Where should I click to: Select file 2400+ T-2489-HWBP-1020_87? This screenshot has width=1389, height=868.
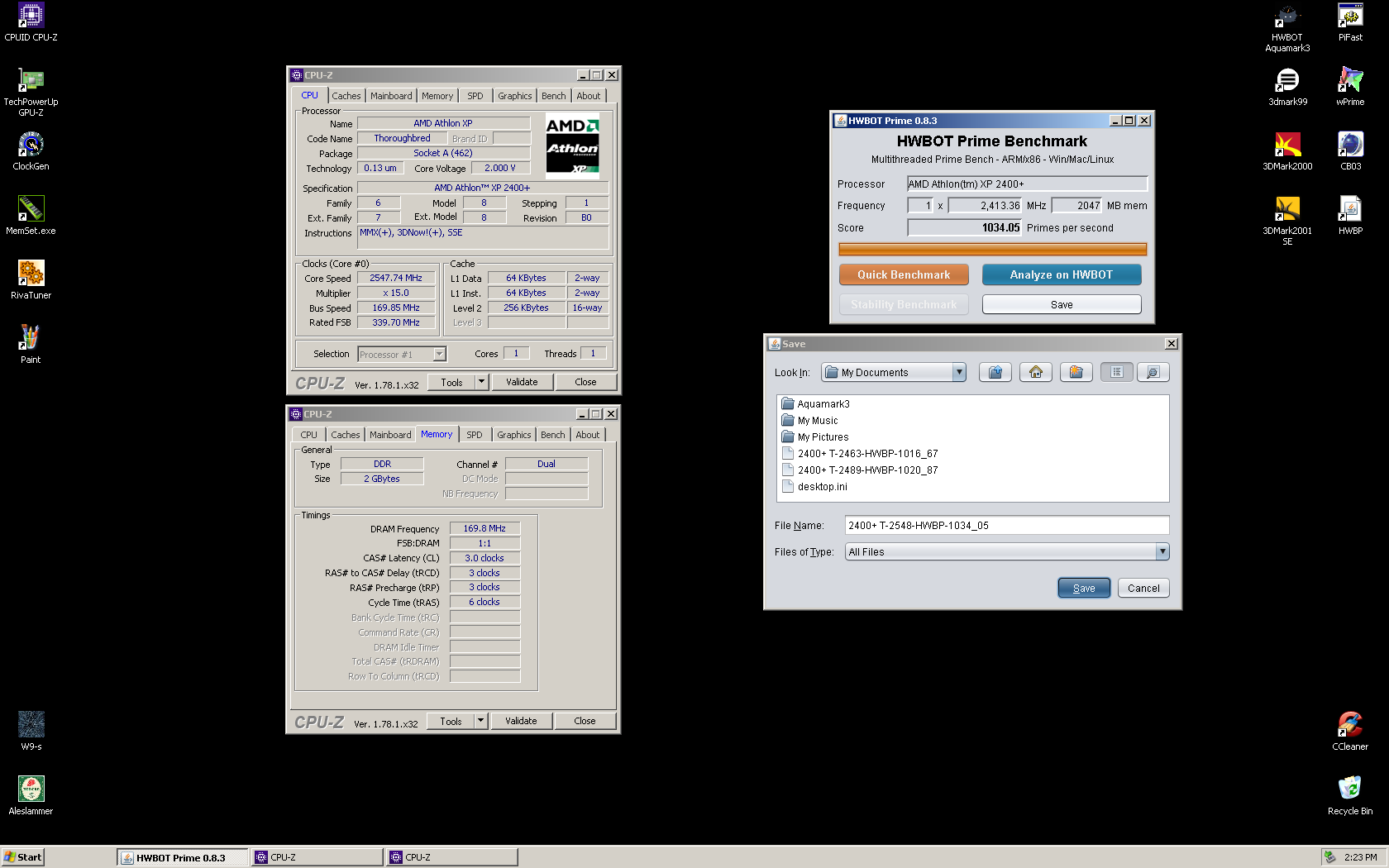(x=860, y=470)
